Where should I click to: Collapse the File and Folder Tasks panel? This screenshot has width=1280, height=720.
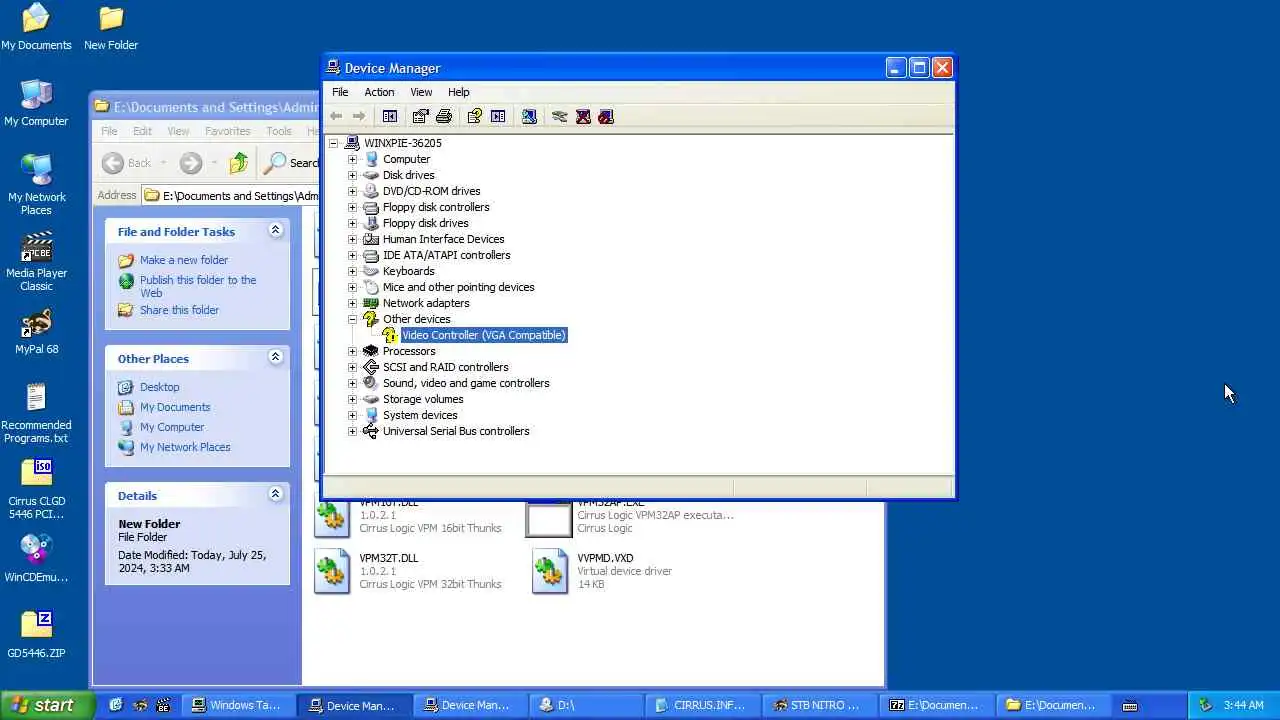(x=275, y=230)
